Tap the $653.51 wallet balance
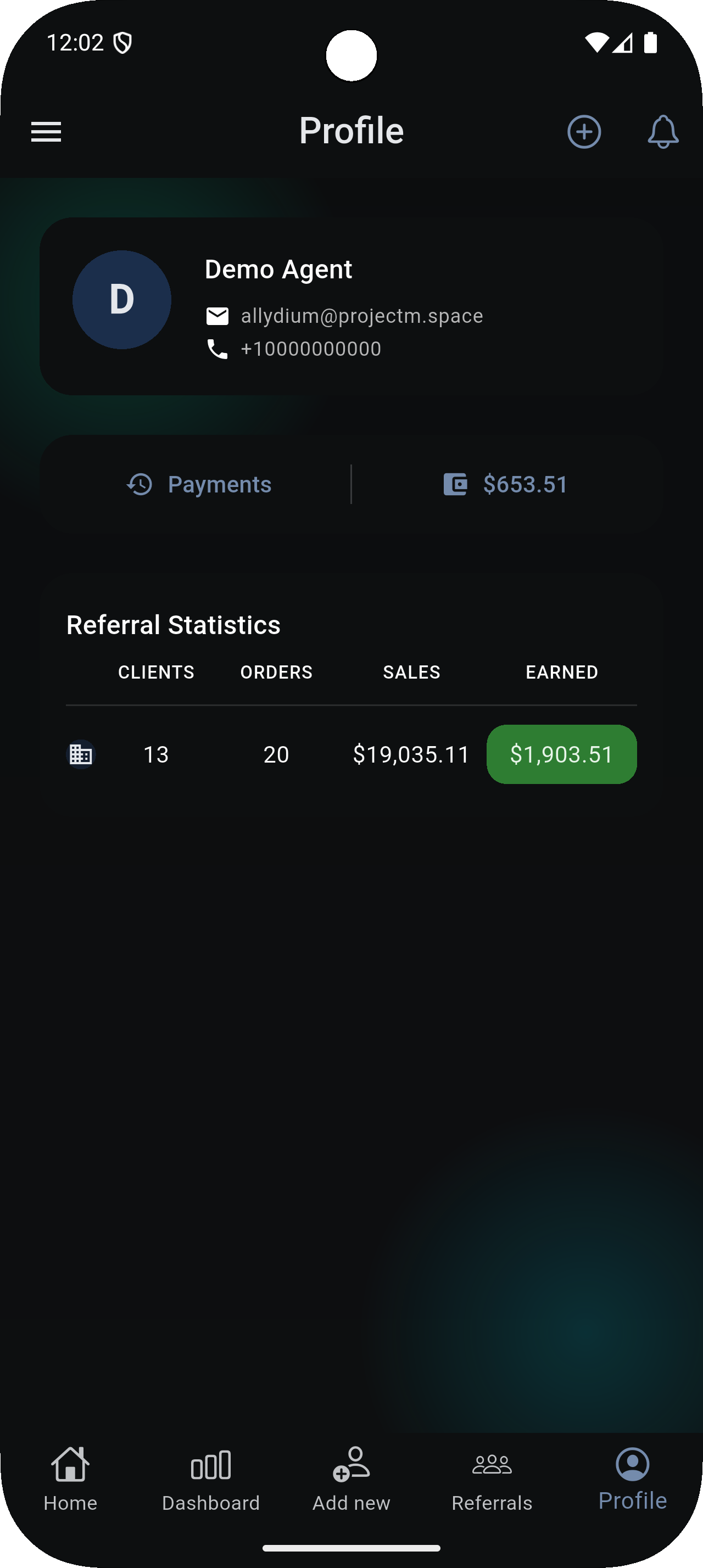The image size is (703, 1568). (x=525, y=485)
